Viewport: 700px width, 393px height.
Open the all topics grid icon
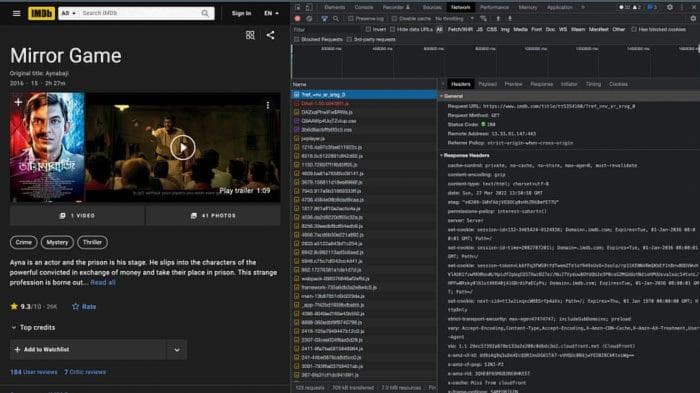pyautogui.click(x=250, y=35)
